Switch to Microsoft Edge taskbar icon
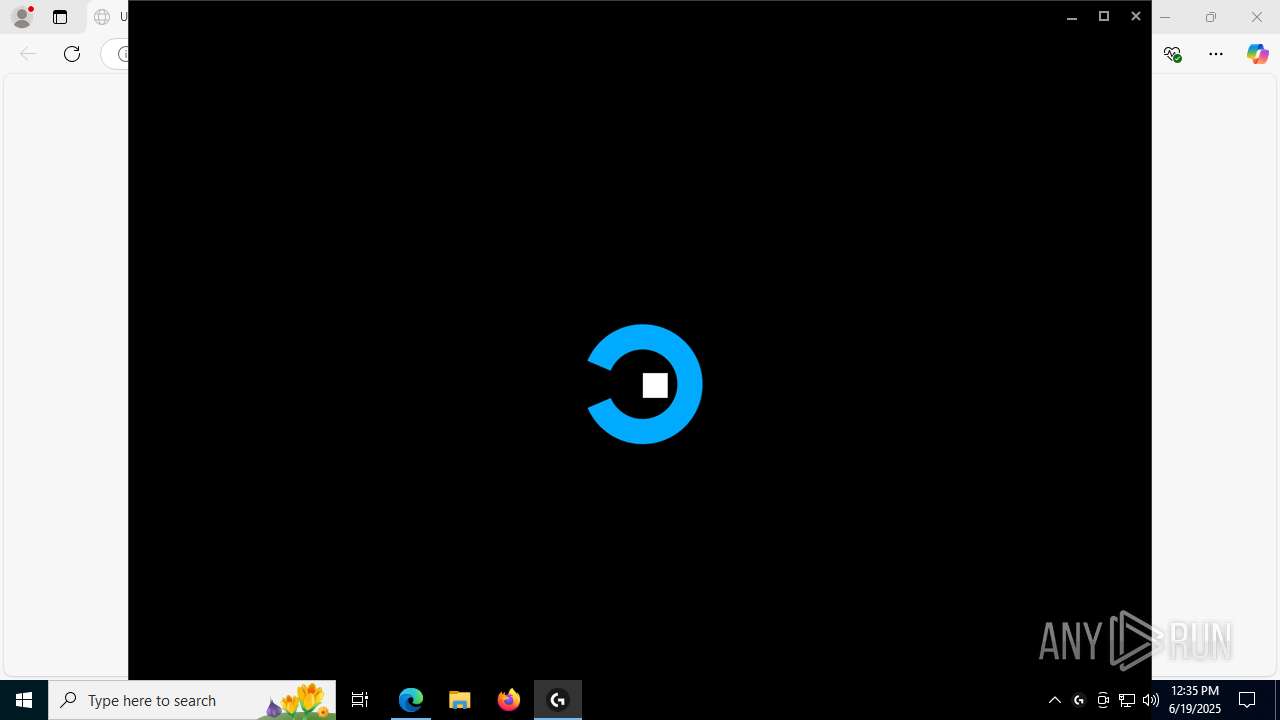Viewport: 1280px width, 720px height. click(411, 700)
